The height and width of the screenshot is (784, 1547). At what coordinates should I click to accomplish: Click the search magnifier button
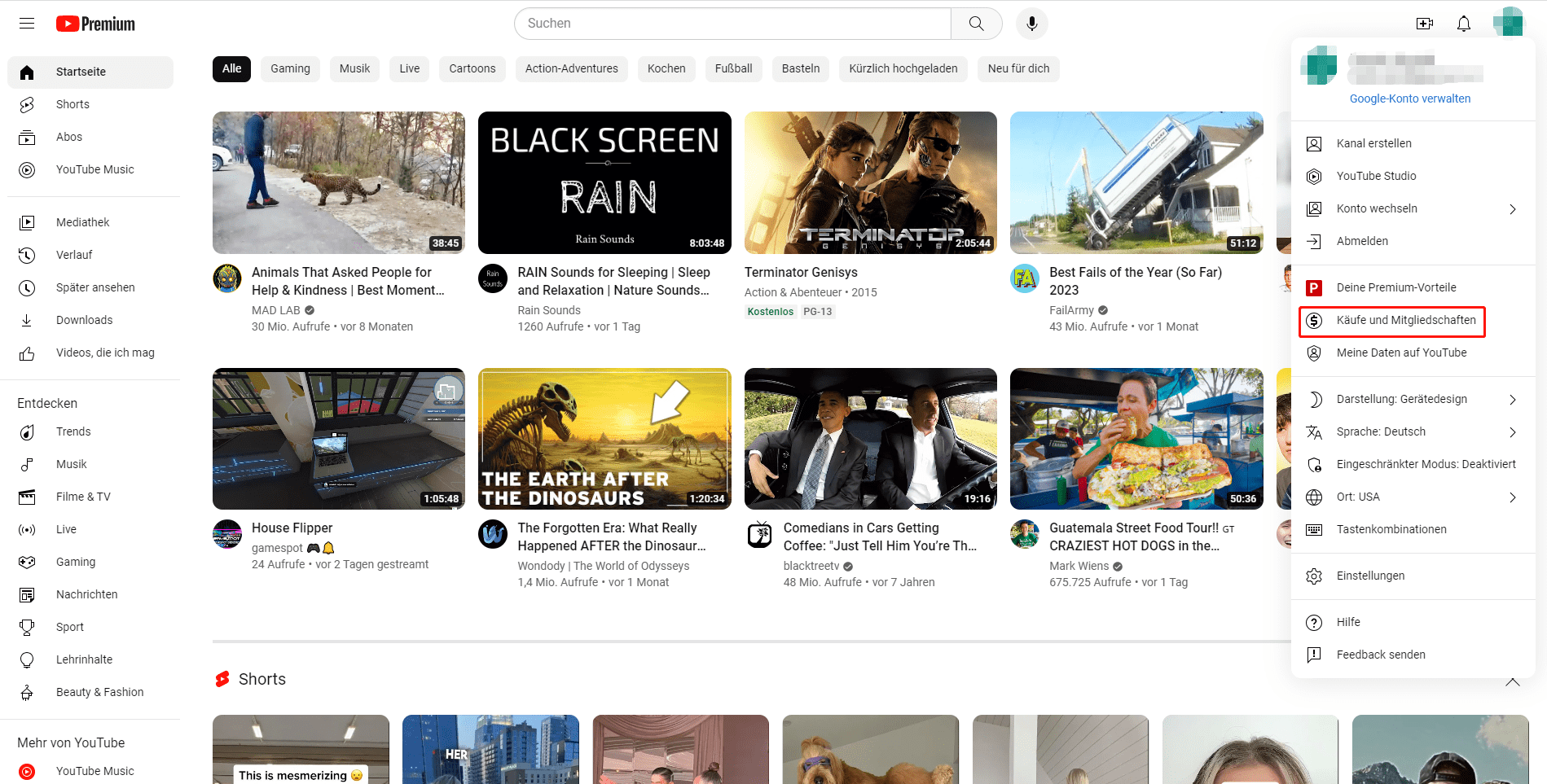click(976, 24)
